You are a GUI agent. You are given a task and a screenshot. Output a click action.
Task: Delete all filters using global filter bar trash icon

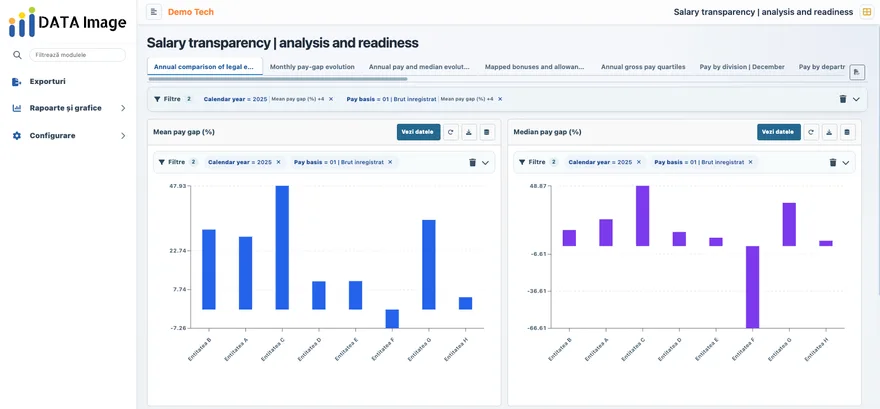tap(842, 99)
